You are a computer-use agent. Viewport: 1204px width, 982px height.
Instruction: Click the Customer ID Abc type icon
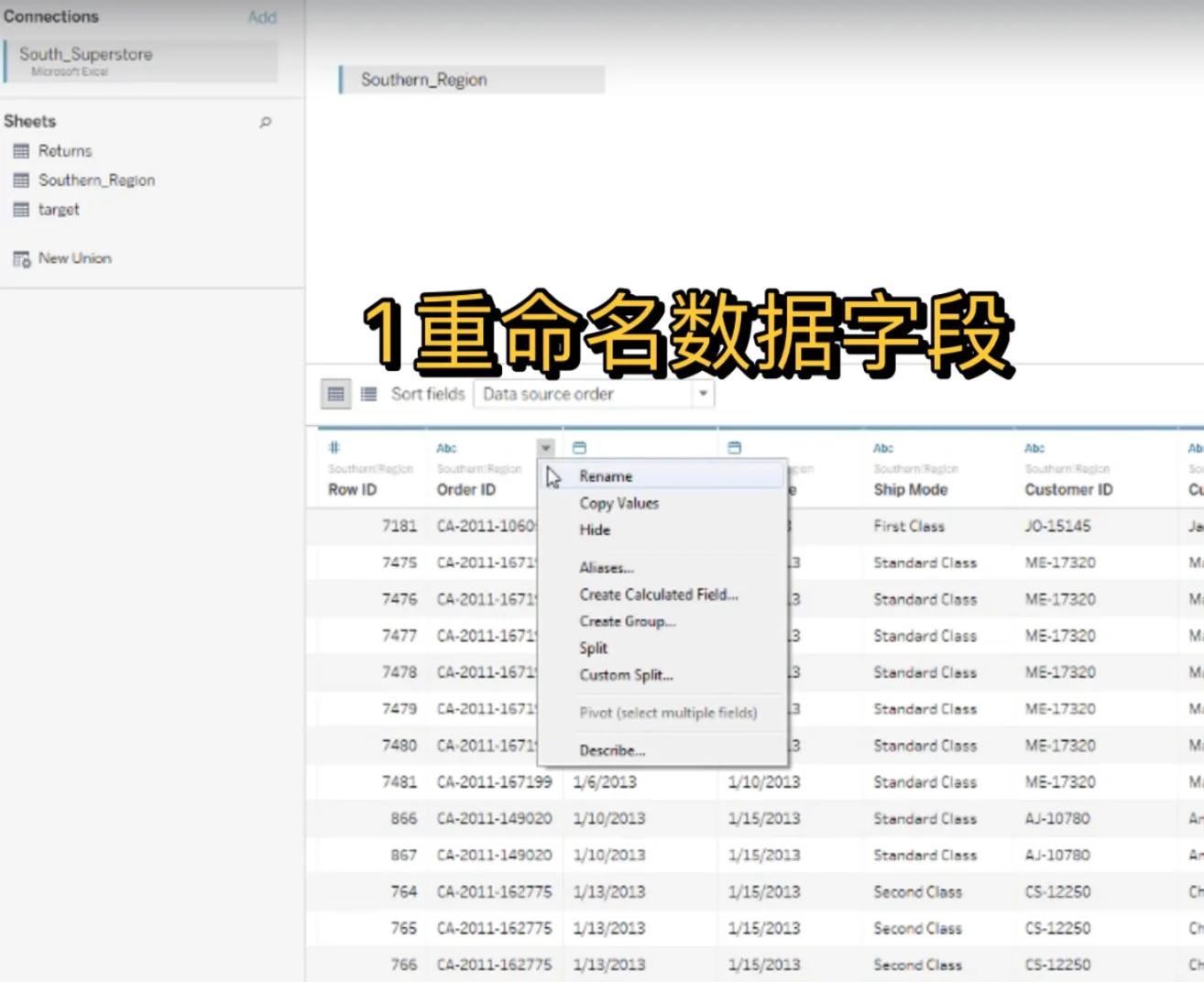[1034, 448]
